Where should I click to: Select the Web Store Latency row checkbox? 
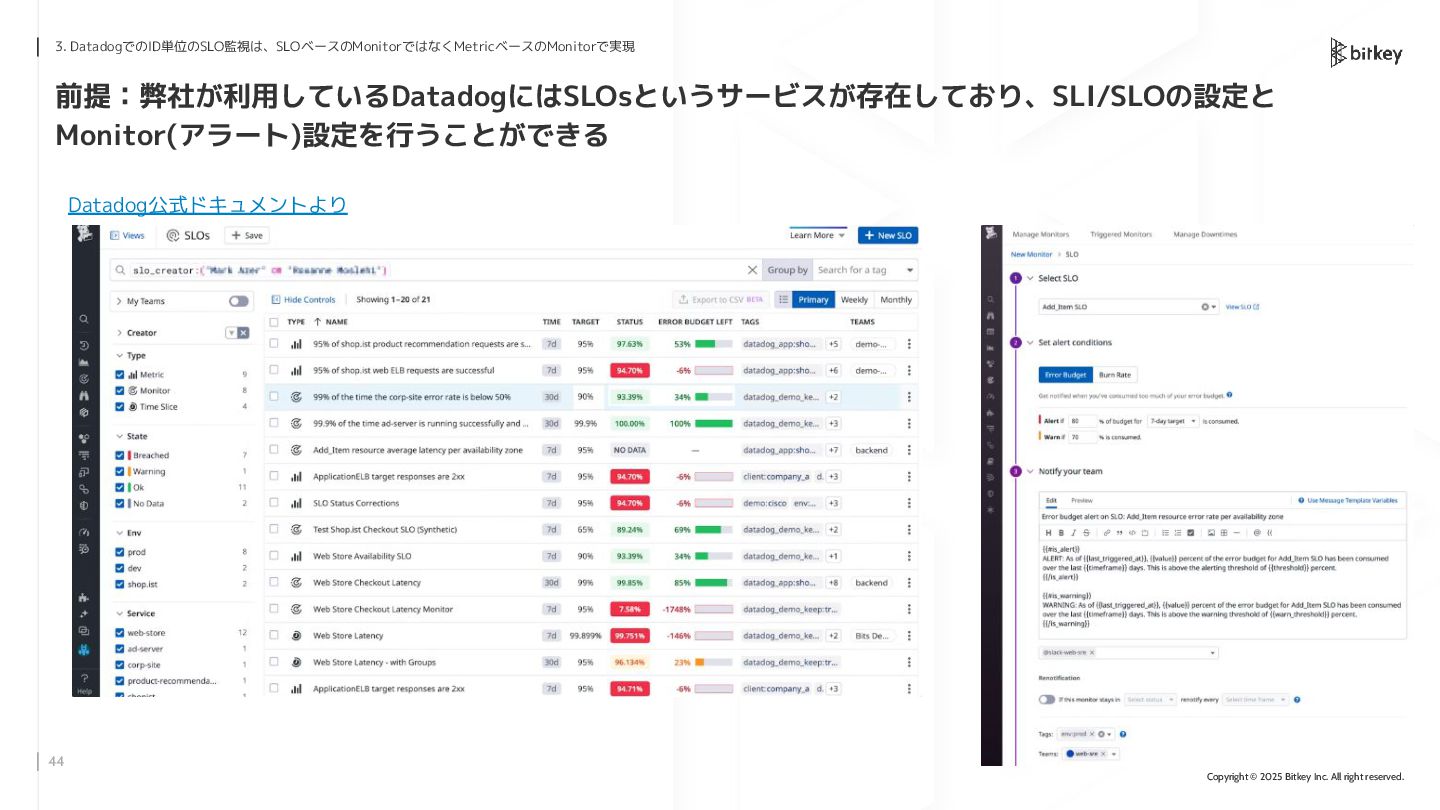tap(274, 635)
